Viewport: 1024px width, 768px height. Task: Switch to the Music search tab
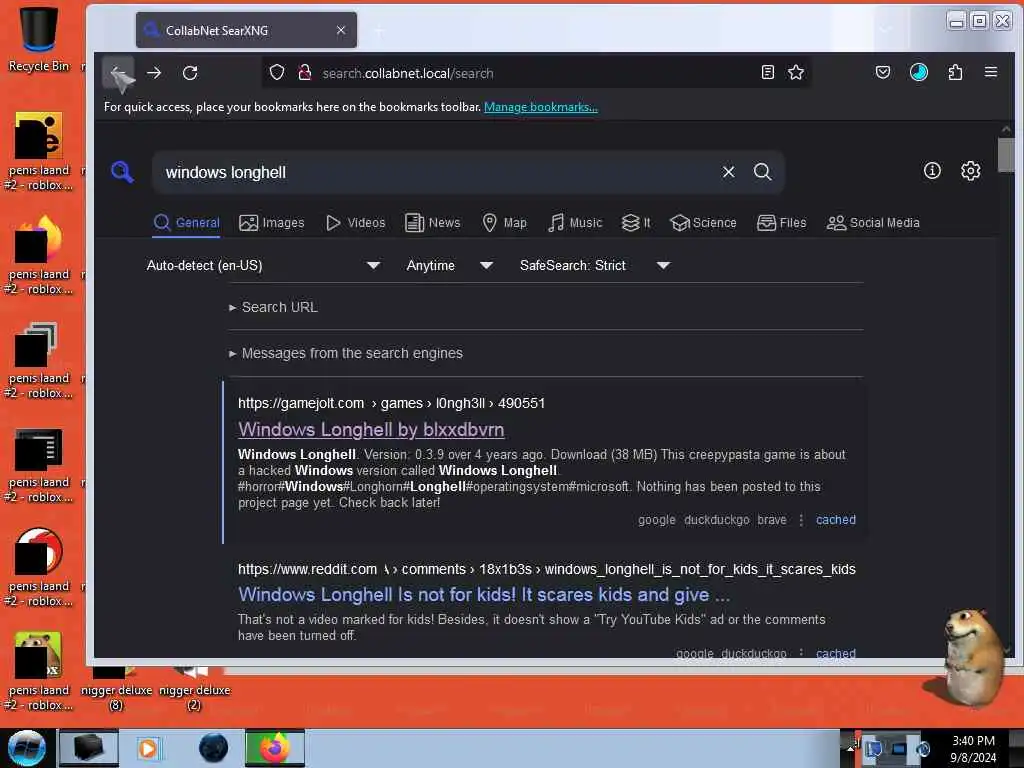tap(575, 223)
